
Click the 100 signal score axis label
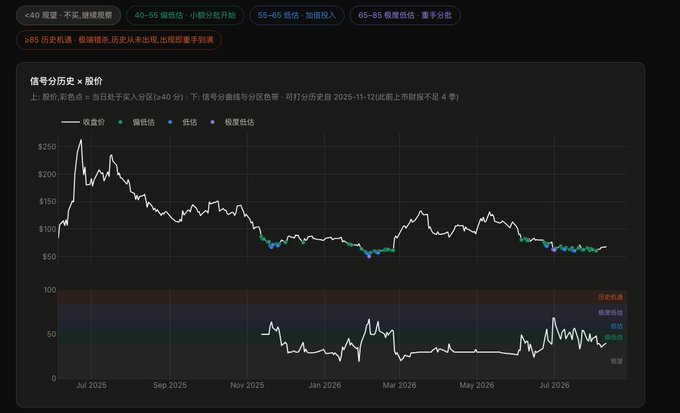pyautogui.click(x=50, y=290)
